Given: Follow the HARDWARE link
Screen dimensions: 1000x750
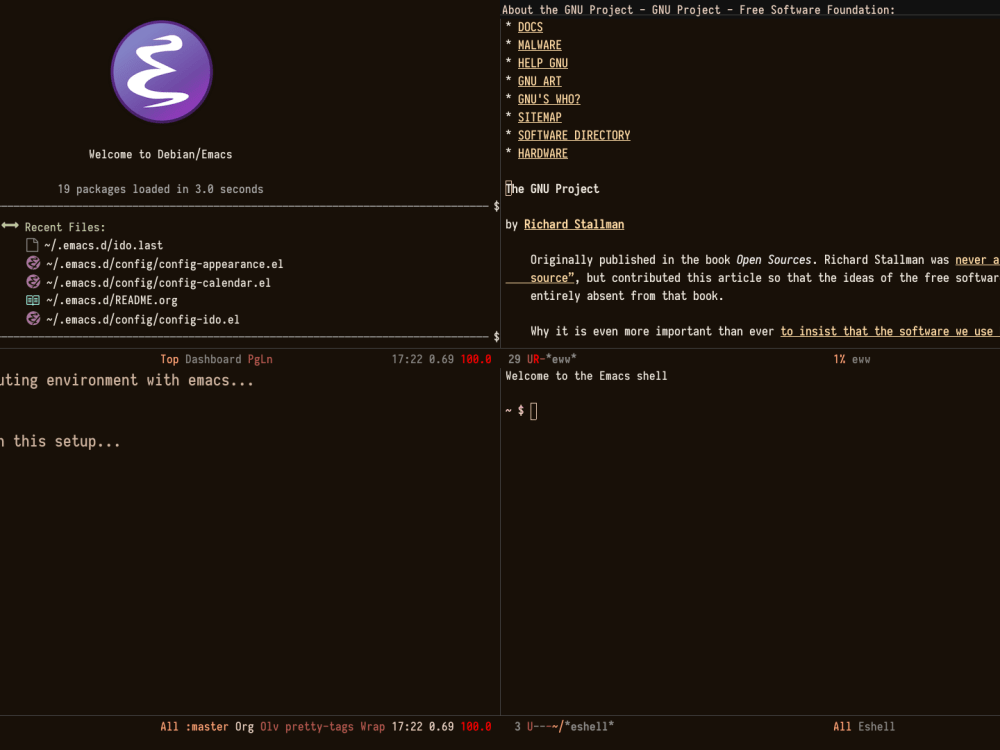Looking at the screenshot, I should (x=543, y=153).
